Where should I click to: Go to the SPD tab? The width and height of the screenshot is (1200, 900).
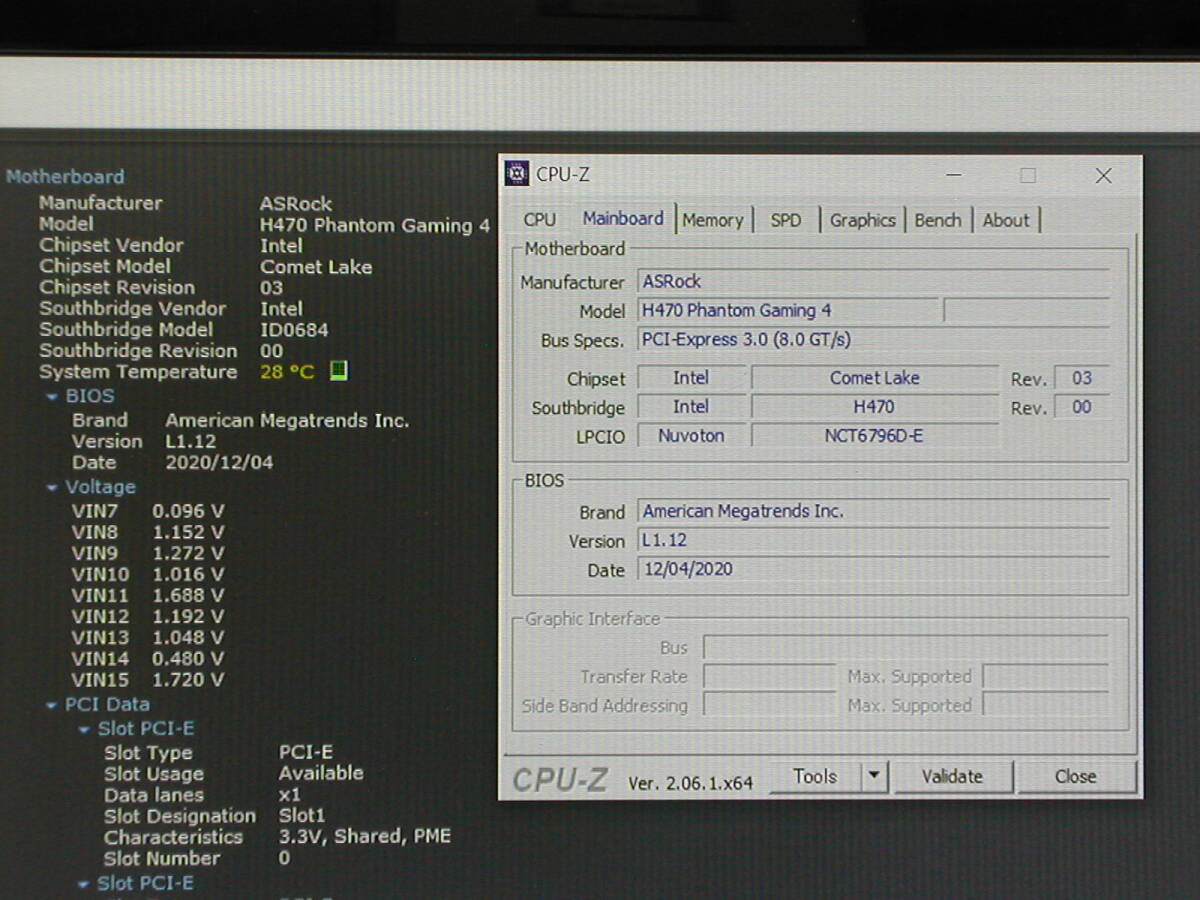(786, 220)
